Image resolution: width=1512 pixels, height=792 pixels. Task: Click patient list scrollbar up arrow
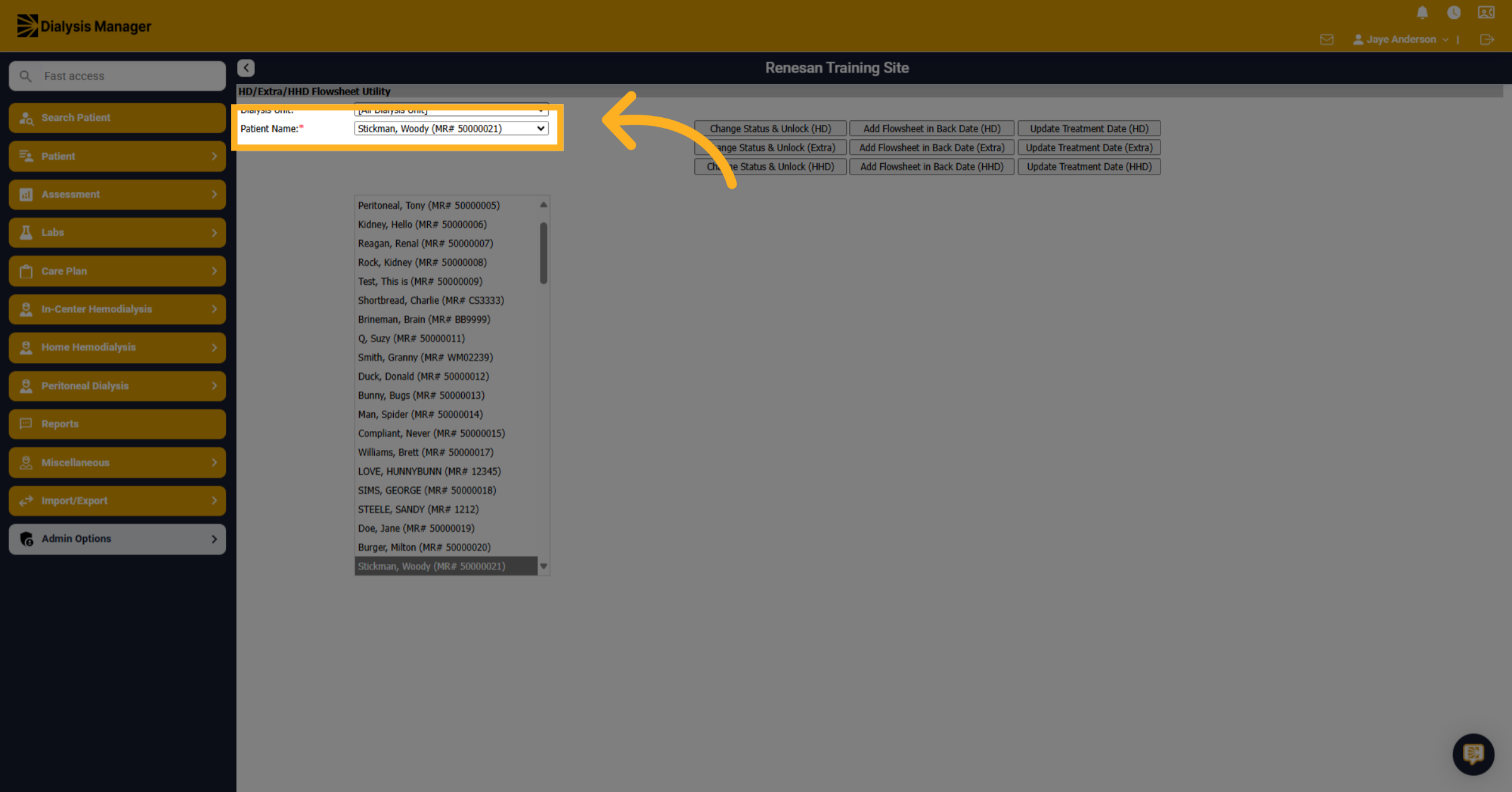(x=543, y=205)
